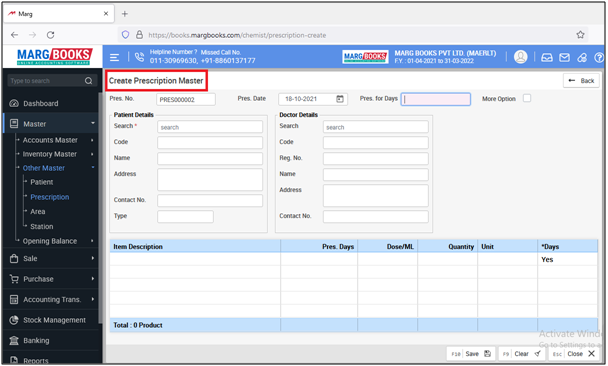Click the Back button
Image resolution: width=608 pixels, height=366 pixels.
point(581,81)
